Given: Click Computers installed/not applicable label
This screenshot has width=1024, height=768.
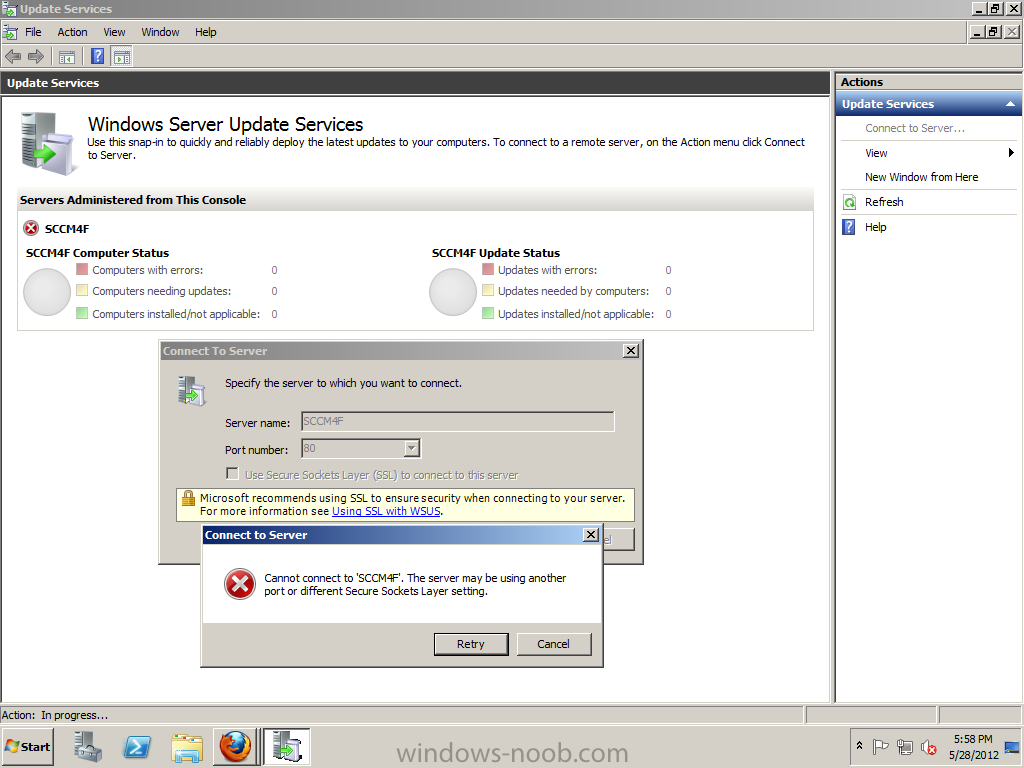Looking at the screenshot, I should 176,314.
